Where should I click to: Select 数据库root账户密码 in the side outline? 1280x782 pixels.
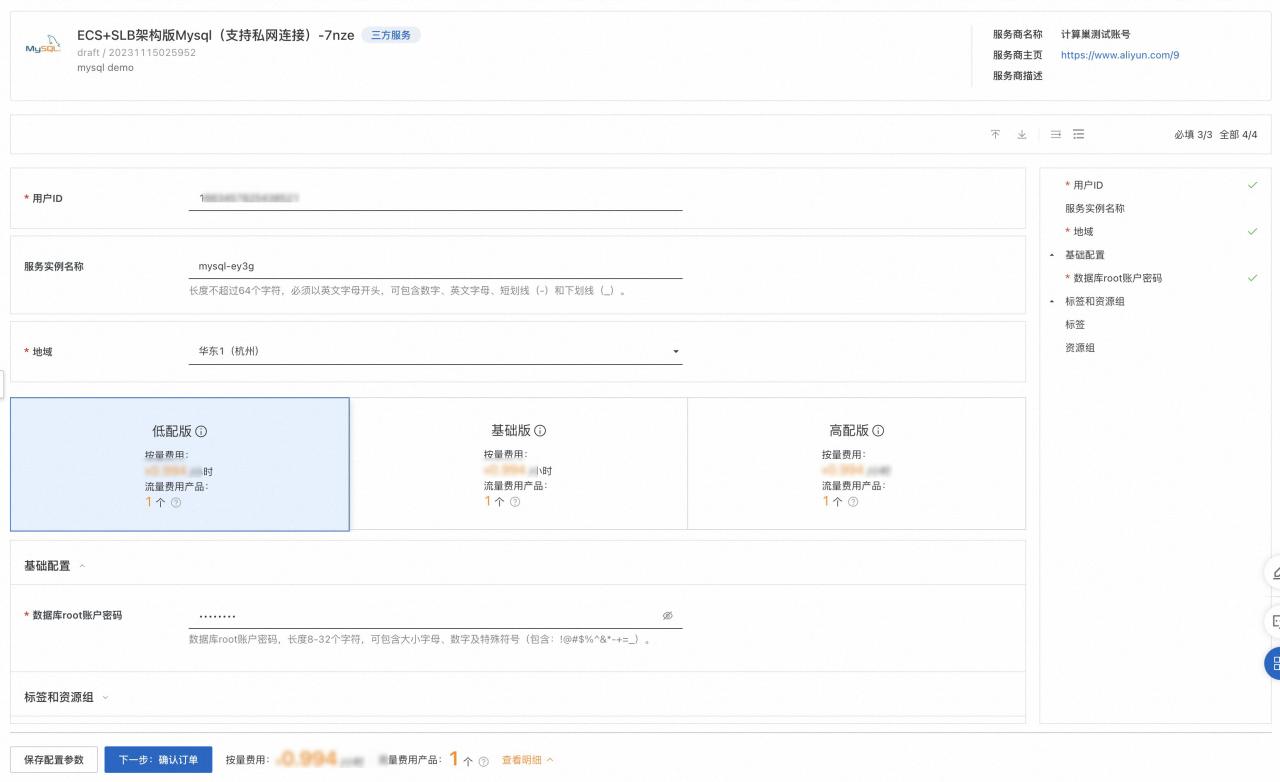(x=1117, y=278)
